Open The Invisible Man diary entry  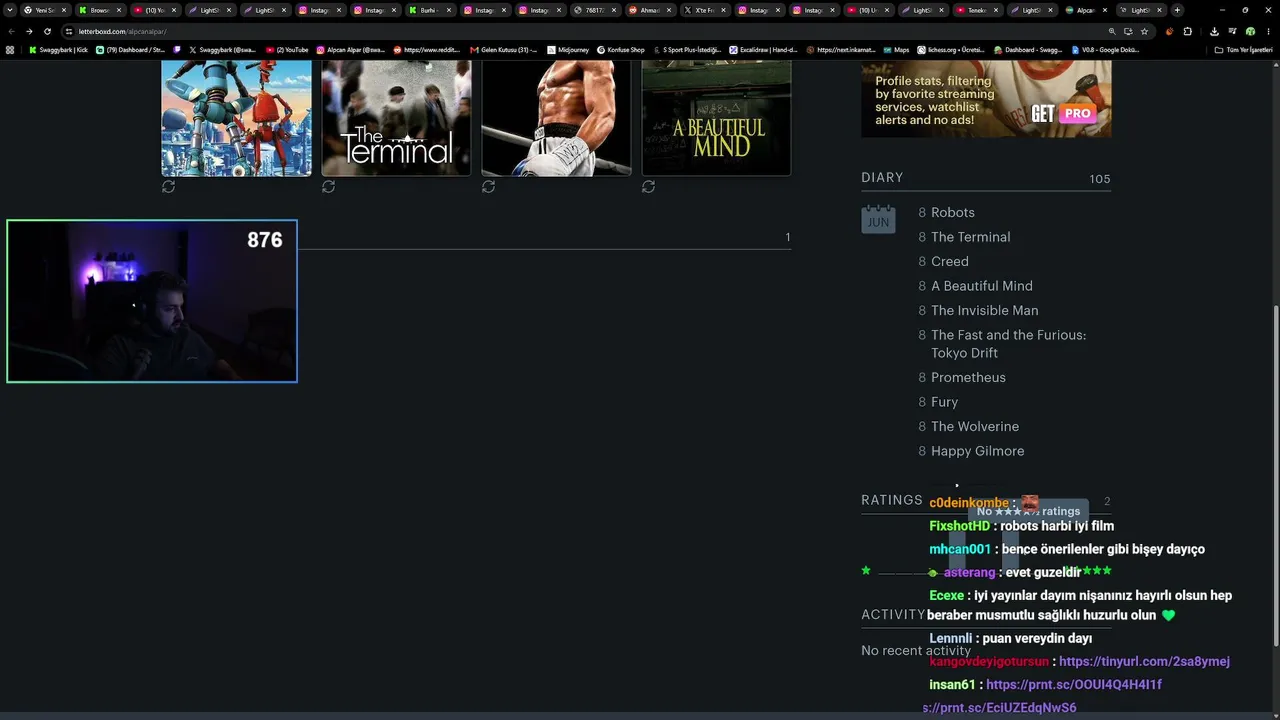coord(984,311)
